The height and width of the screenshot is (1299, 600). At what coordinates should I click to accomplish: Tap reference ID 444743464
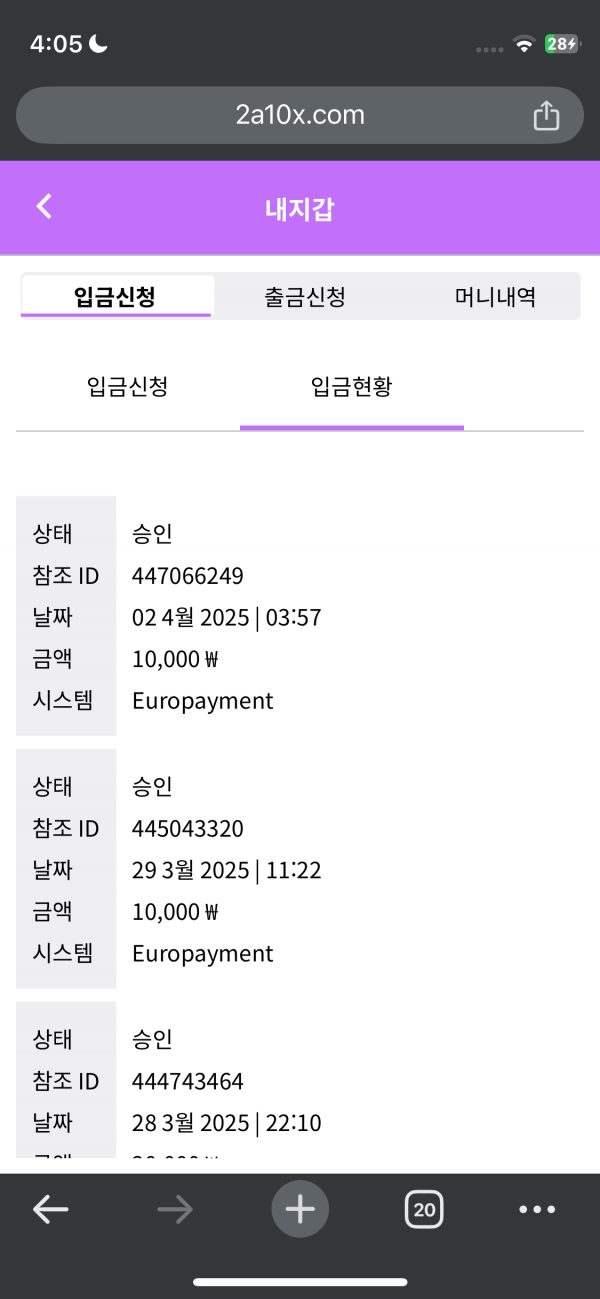coord(188,1081)
